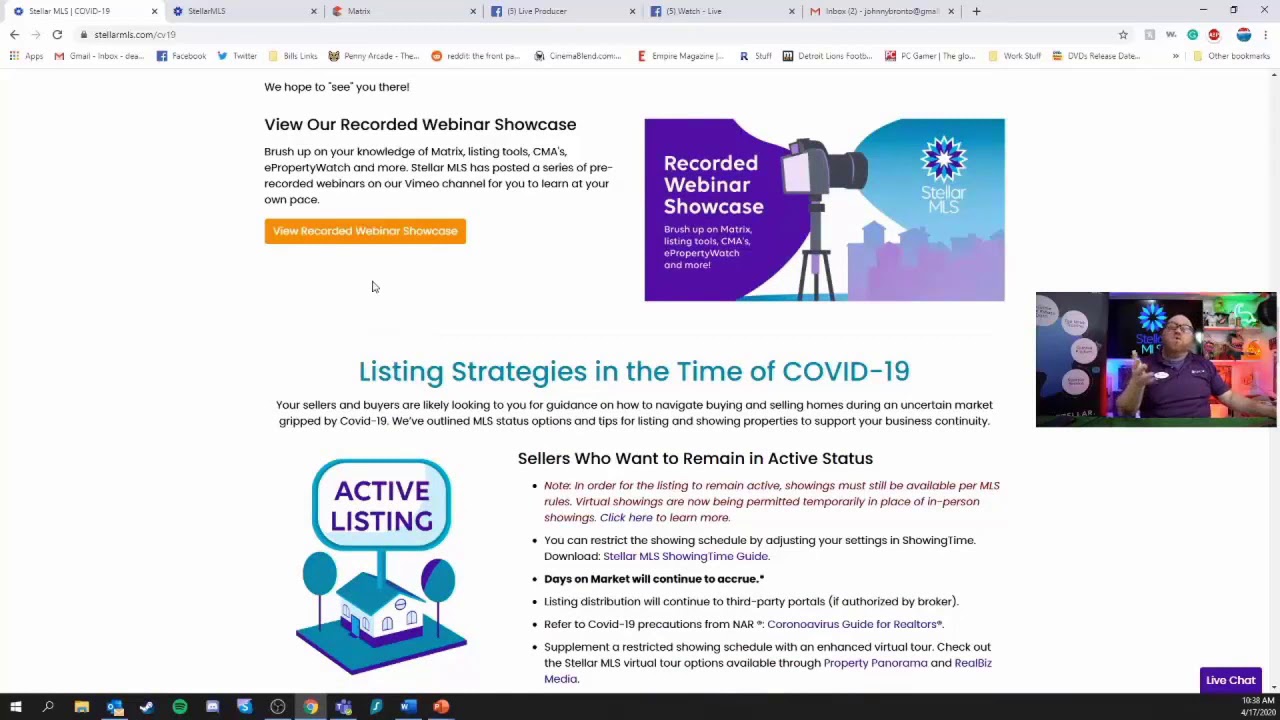This screenshot has width=1280, height=720.
Task: Open the Windows Start menu
Action: pos(15,707)
